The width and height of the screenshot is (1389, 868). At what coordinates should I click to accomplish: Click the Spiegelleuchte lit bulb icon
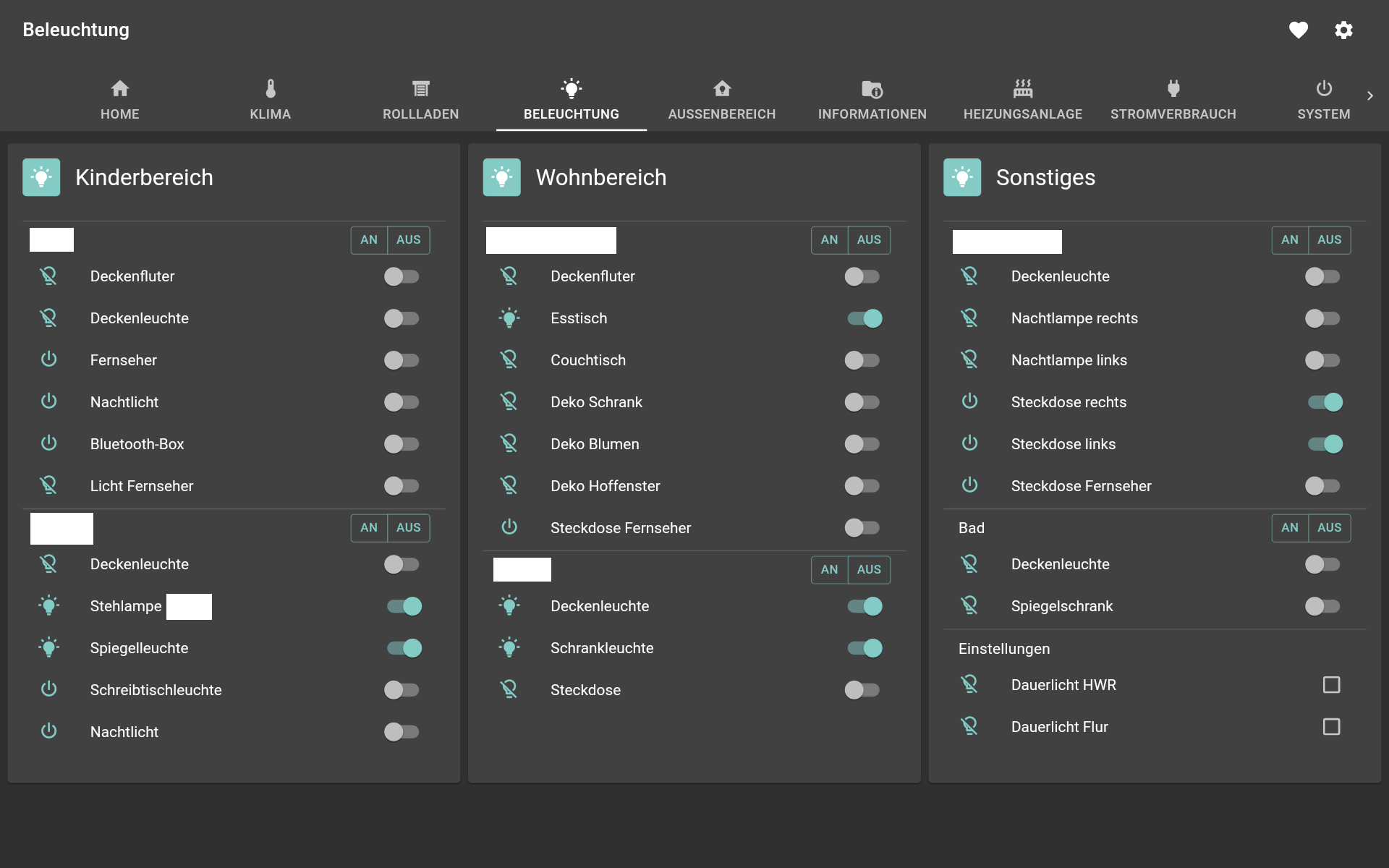tap(48, 647)
